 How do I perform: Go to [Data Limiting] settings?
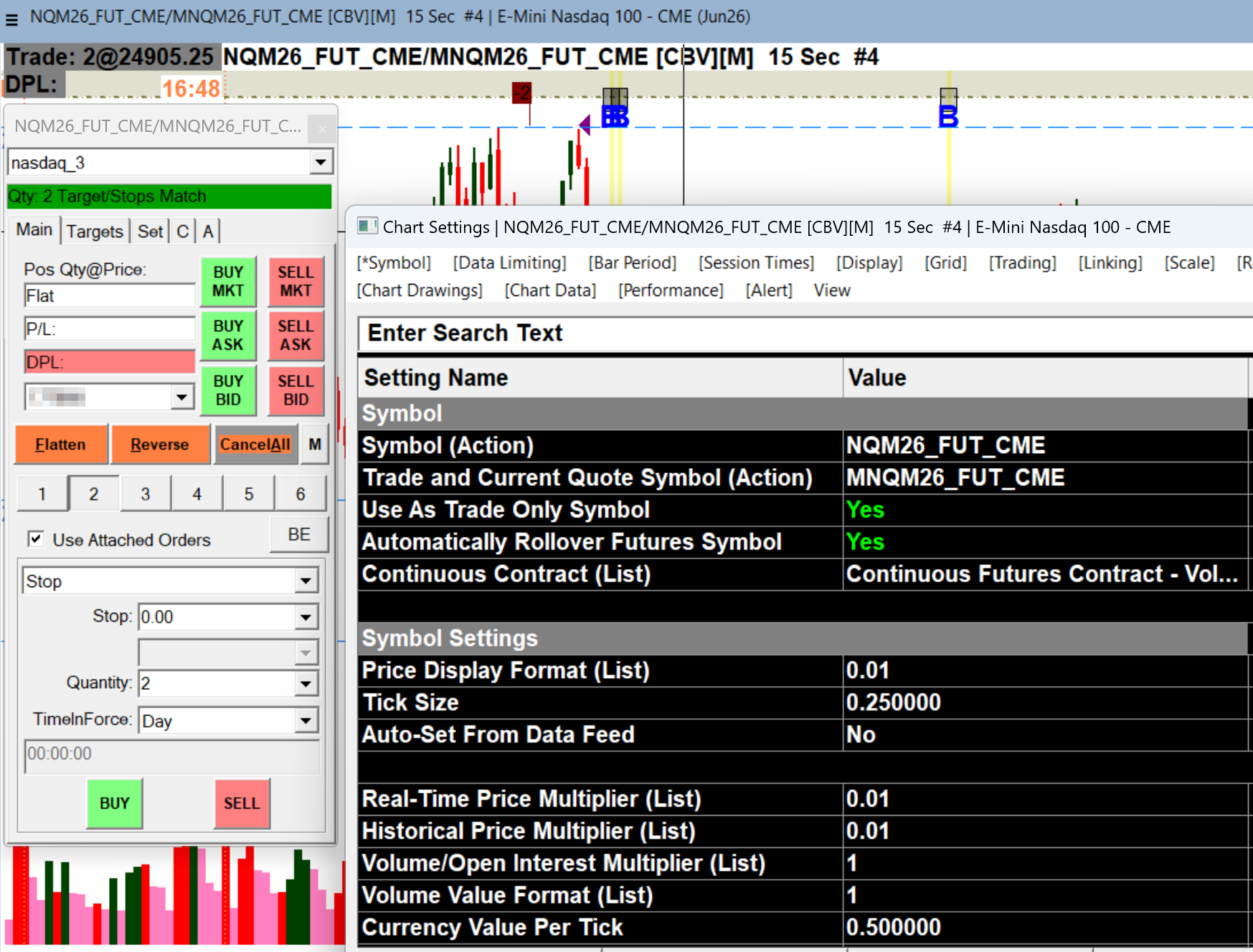coord(509,263)
